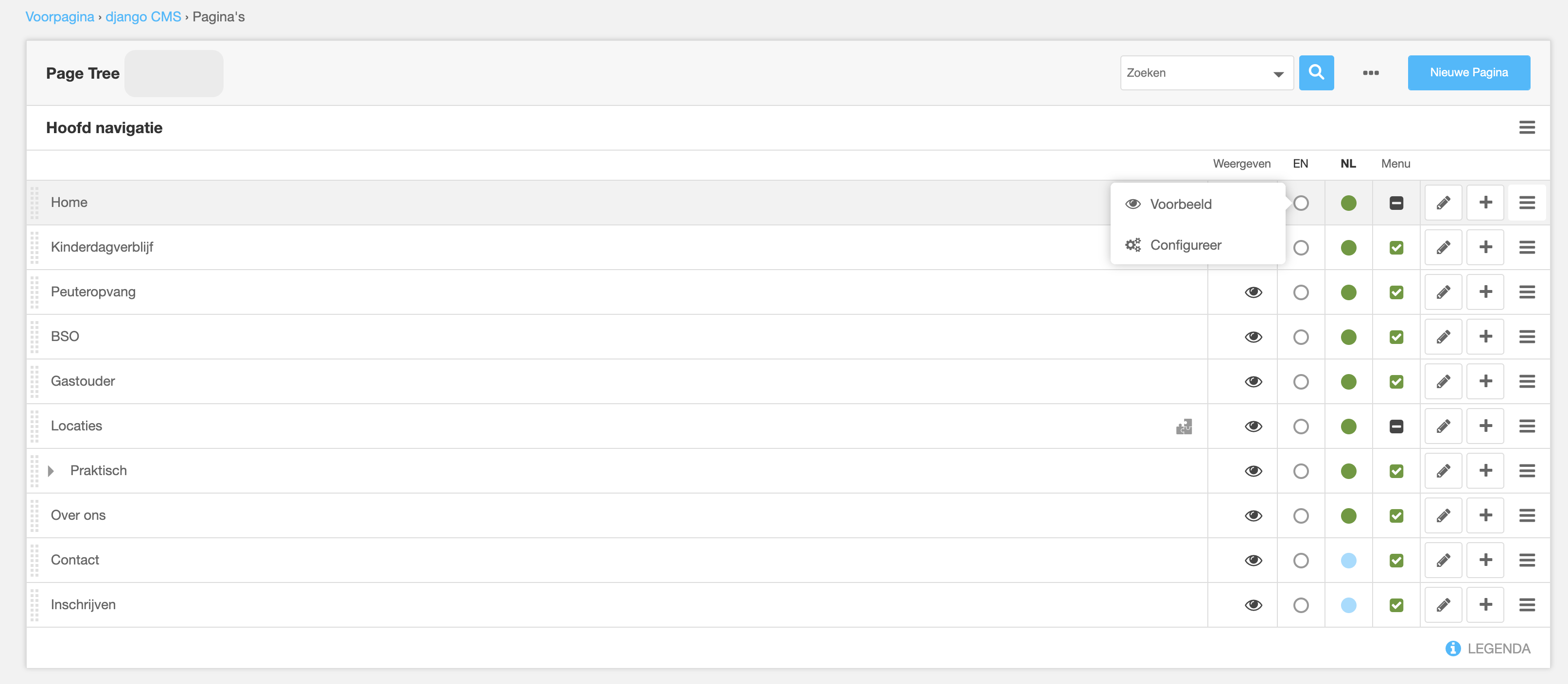Open the Hoofd navigatie hamburger menu
The image size is (1568, 684).
pyautogui.click(x=1527, y=128)
